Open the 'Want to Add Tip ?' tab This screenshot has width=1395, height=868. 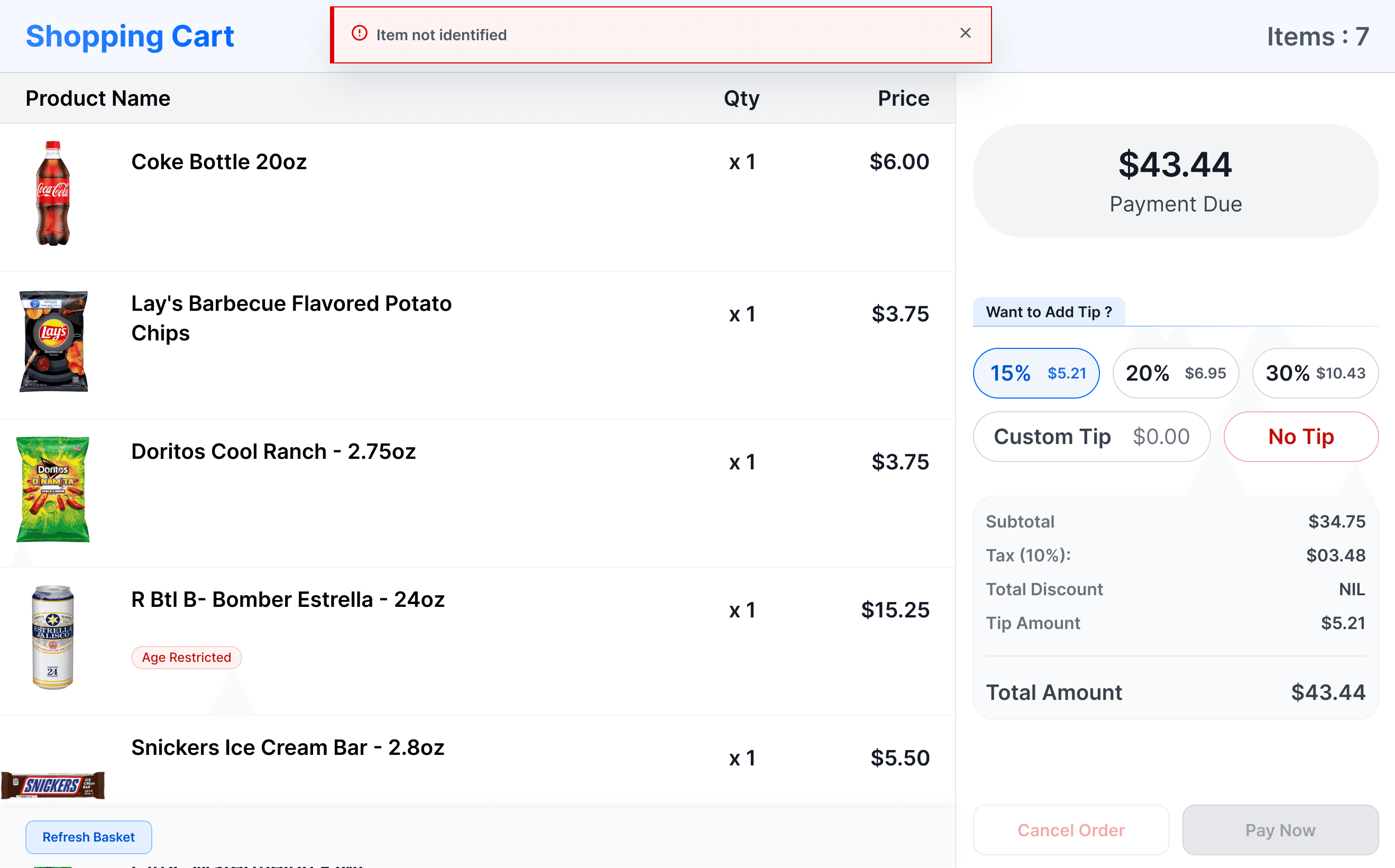pyautogui.click(x=1048, y=312)
